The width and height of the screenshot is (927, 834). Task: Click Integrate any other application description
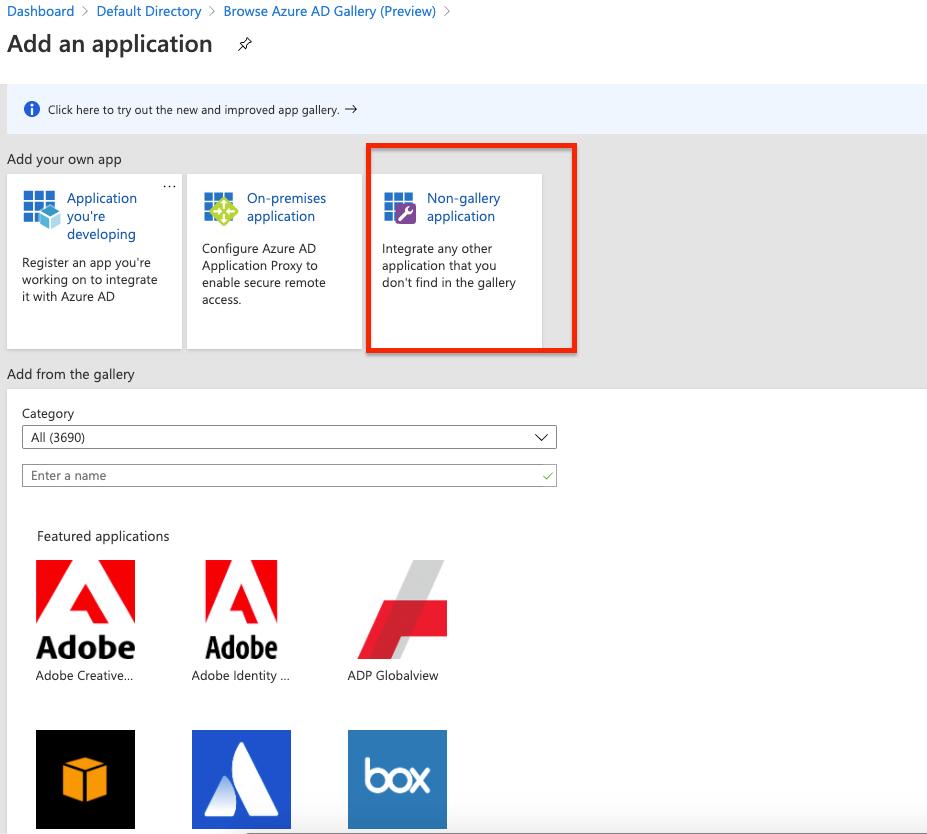click(x=449, y=266)
